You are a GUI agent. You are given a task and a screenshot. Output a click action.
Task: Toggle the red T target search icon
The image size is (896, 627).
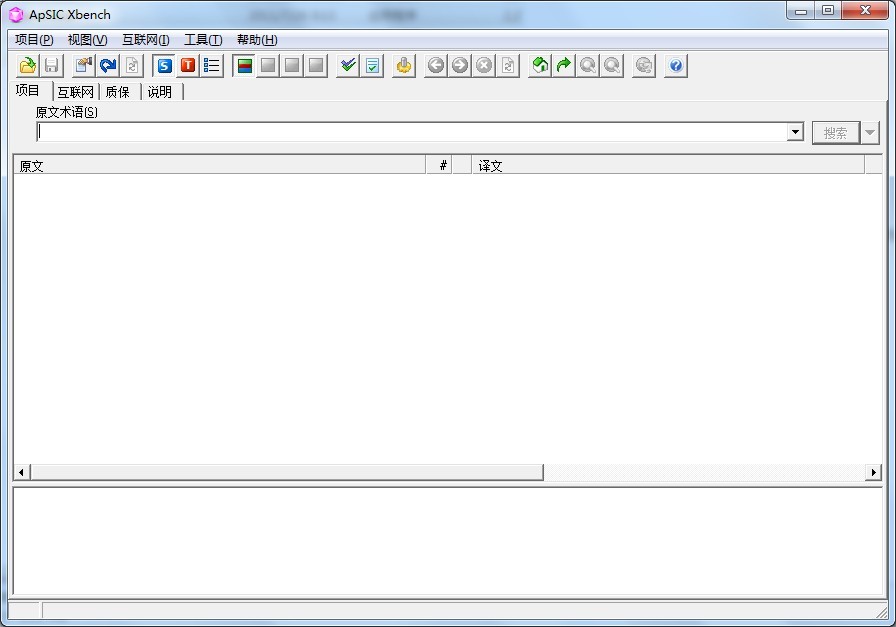click(188, 66)
